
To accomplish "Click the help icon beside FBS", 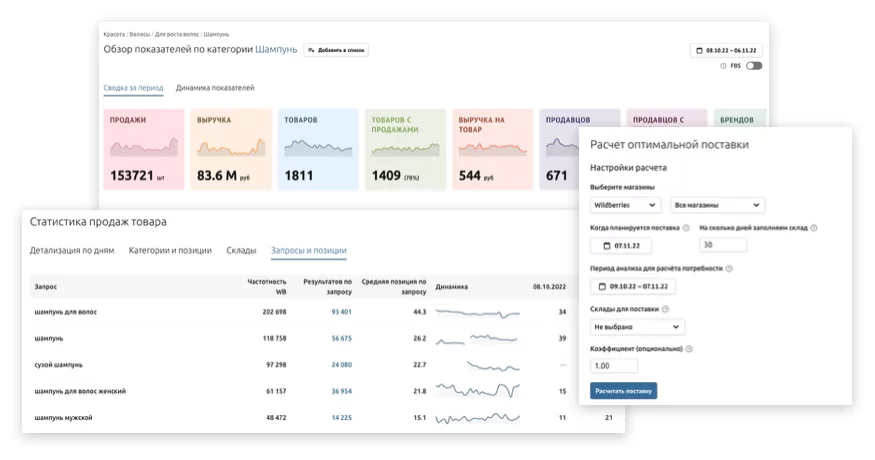I will [x=723, y=66].
